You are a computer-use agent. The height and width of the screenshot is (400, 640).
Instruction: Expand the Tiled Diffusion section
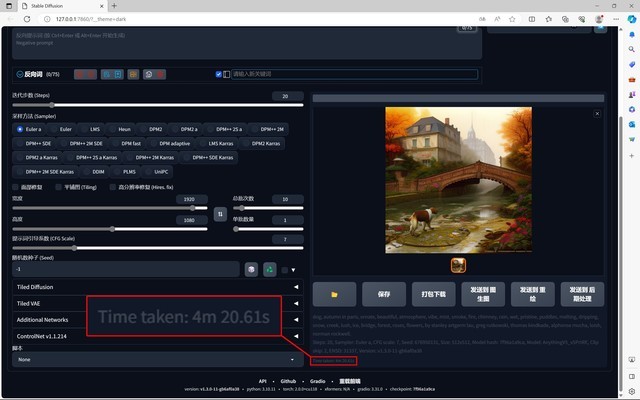tap(155, 287)
